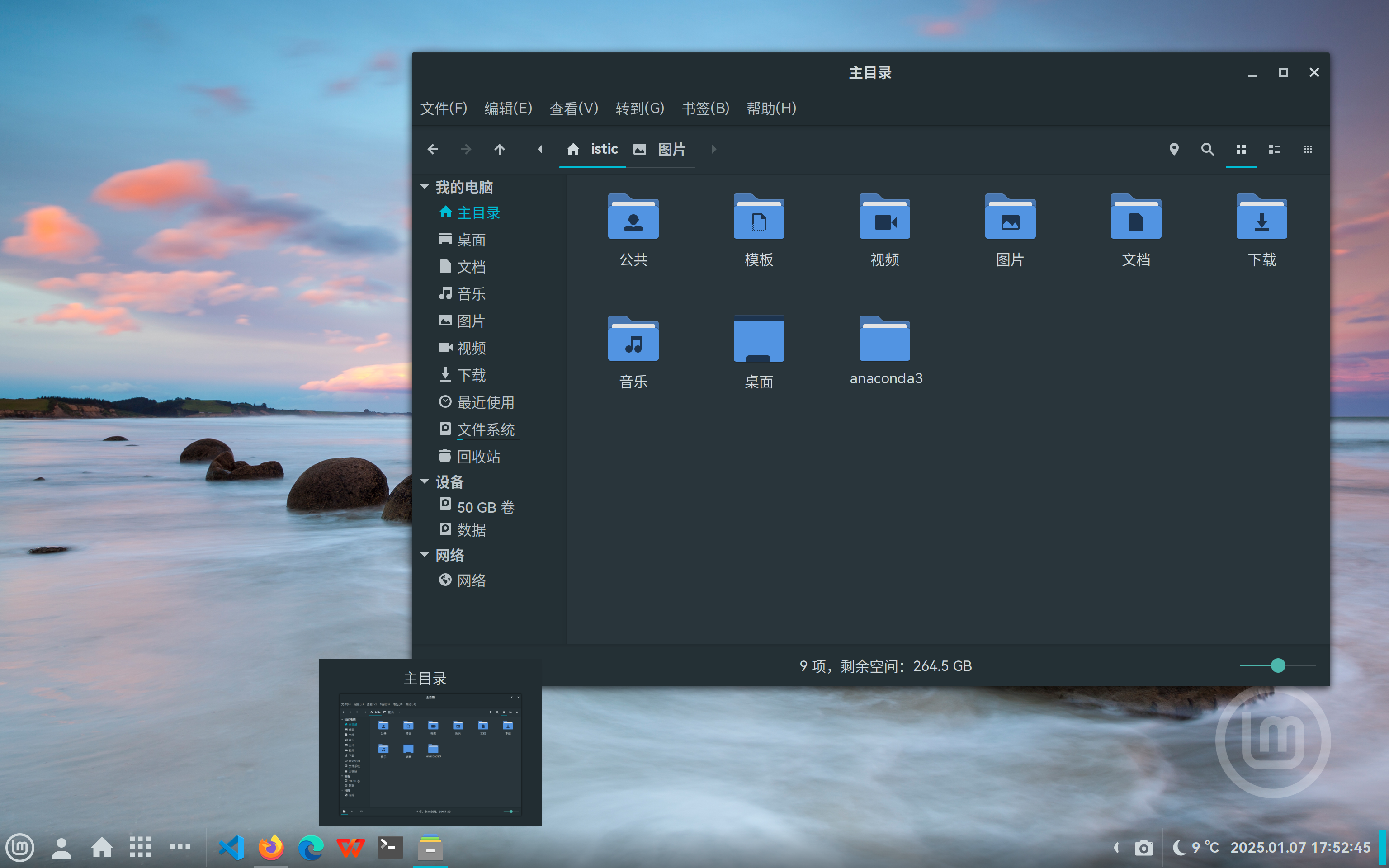This screenshot has height=868, width=1389.
Task: Open the terminal from the taskbar
Action: pyautogui.click(x=390, y=847)
